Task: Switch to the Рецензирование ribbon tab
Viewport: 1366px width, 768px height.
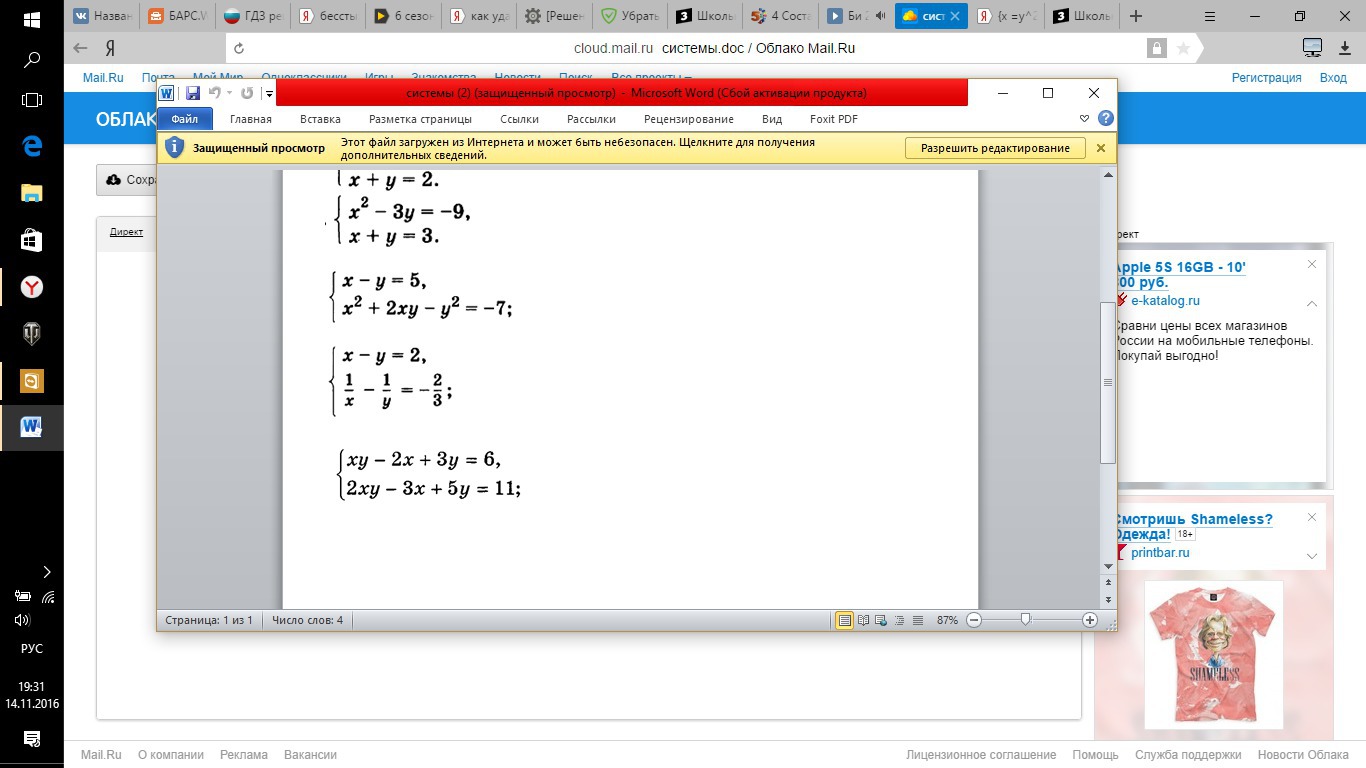Action: (688, 119)
